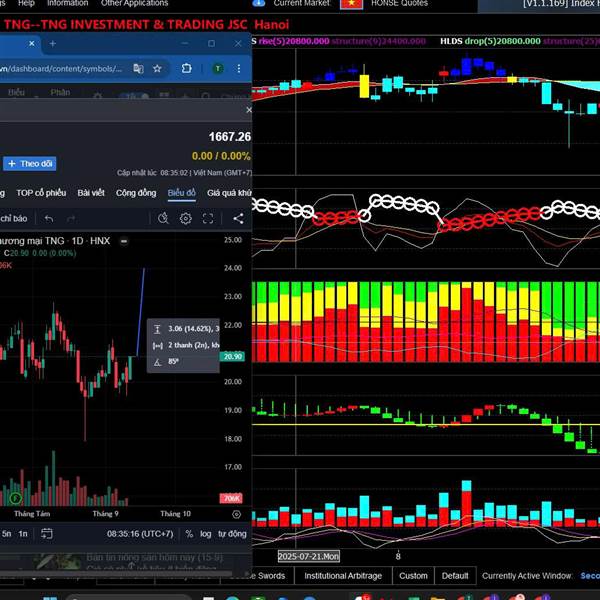Click the 3.06 (14.62%) measurement tooltip
Viewport: 600px width, 600px height.
194,329
